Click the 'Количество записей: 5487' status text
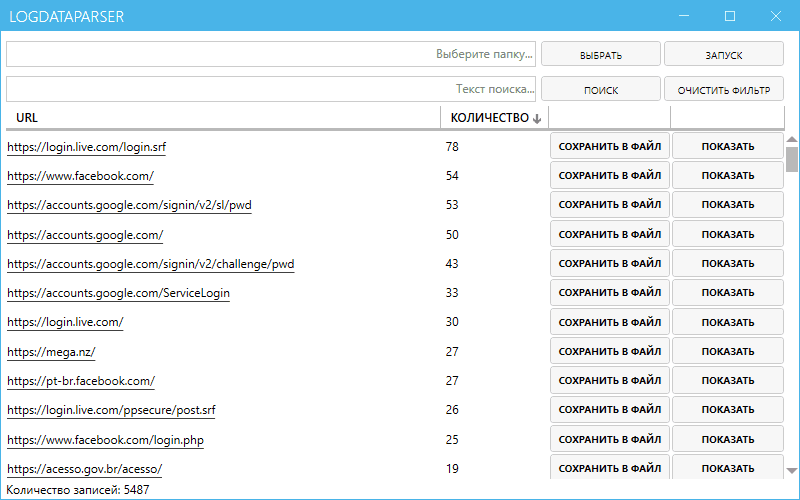This screenshot has width=800, height=500. click(x=78, y=490)
